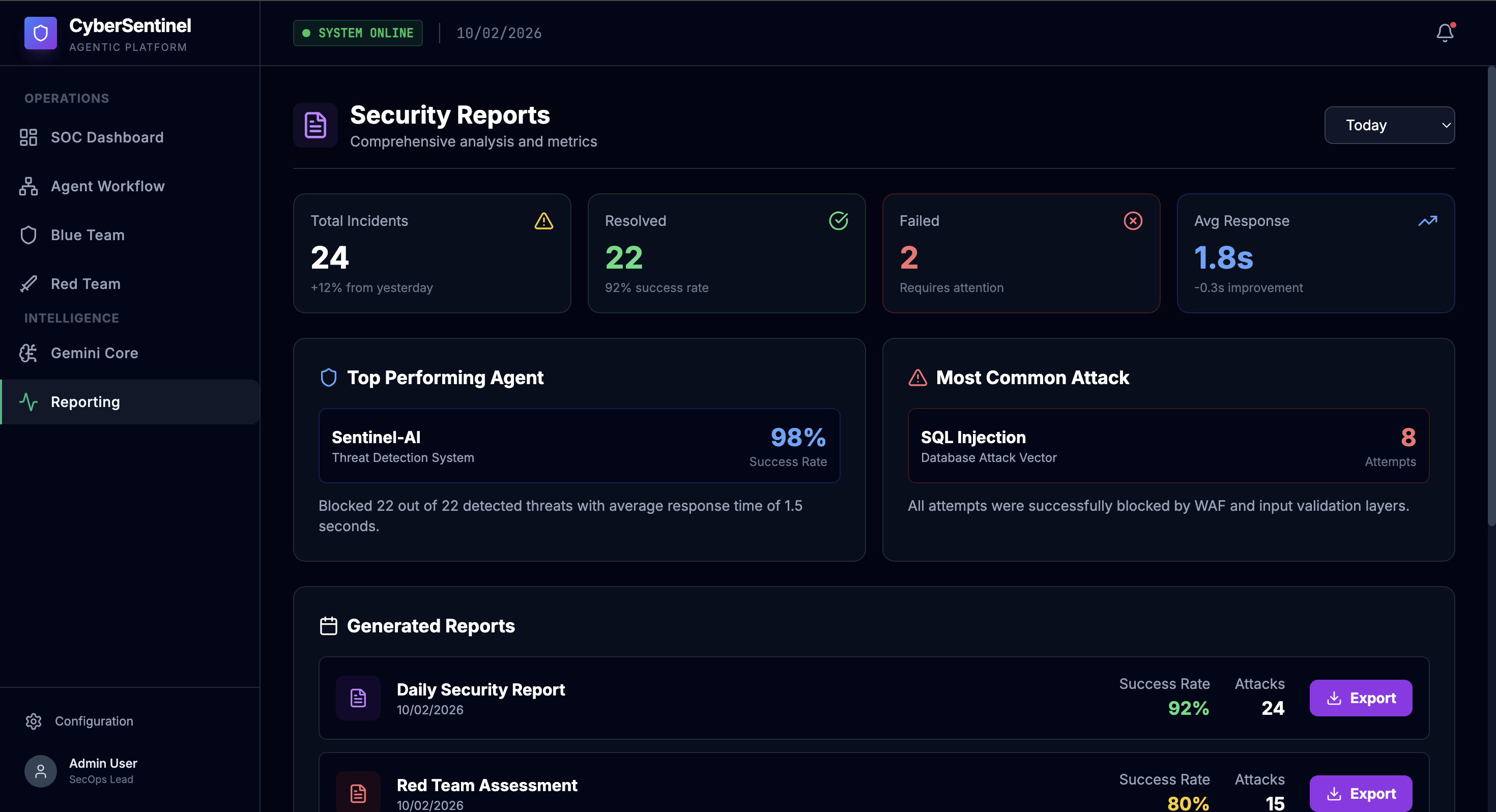This screenshot has width=1496, height=812.
Task: Click the Daily Security Report file icon
Action: pos(358,698)
